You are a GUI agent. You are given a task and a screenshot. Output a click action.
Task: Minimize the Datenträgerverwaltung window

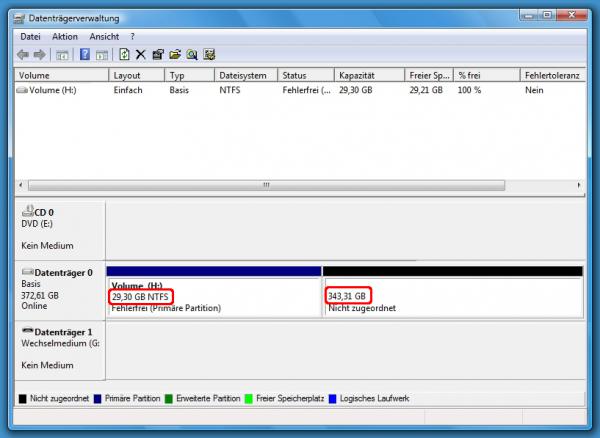pyautogui.click(x=530, y=16)
